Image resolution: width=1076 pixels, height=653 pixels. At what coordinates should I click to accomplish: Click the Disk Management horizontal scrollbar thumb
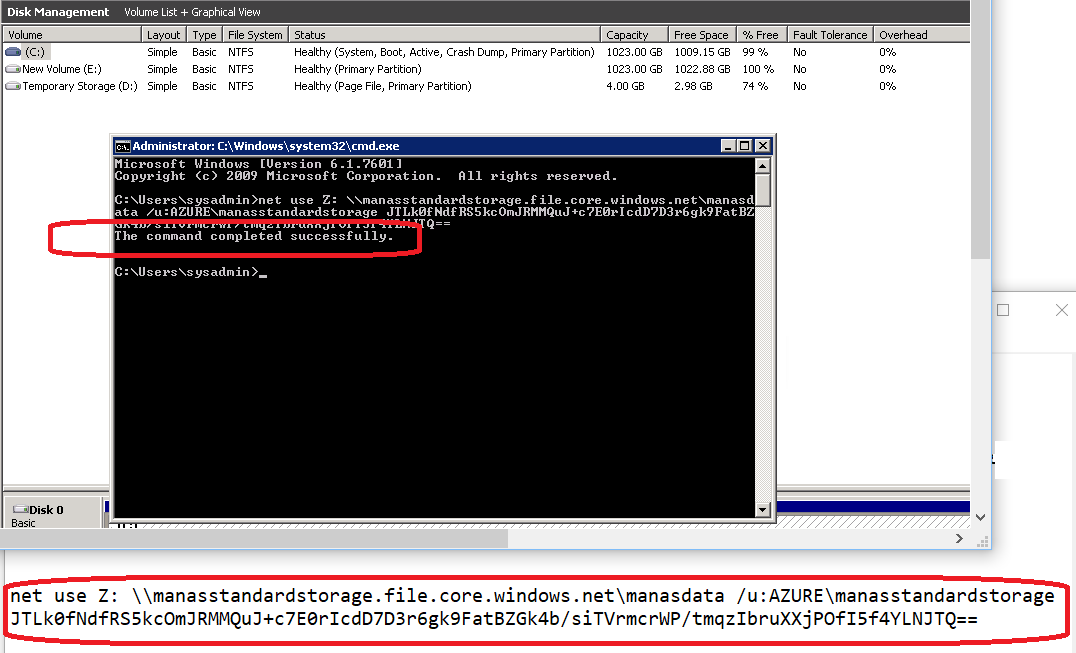[x=254, y=539]
